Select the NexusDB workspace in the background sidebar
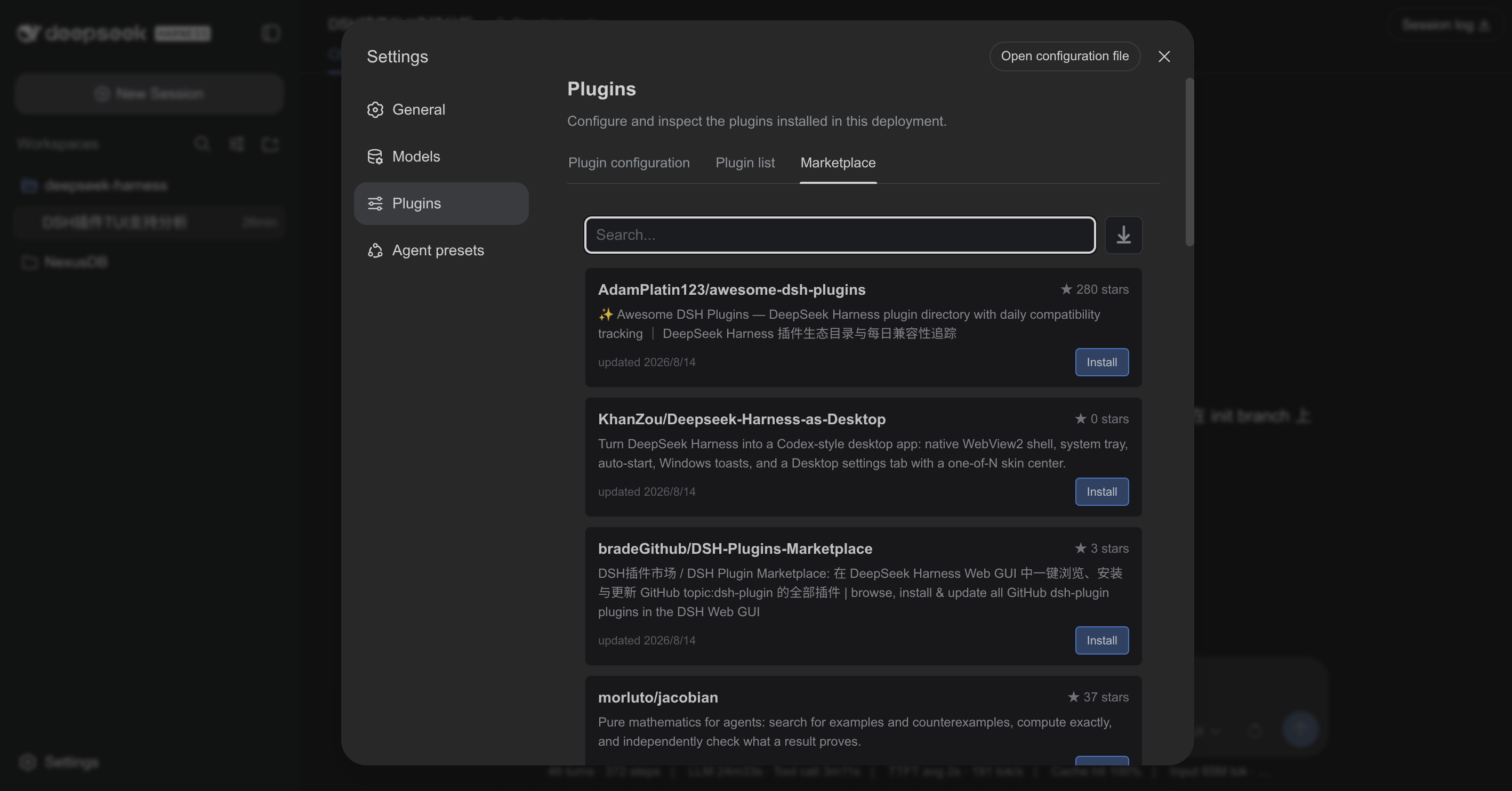The height and width of the screenshot is (791, 1512). [65, 262]
